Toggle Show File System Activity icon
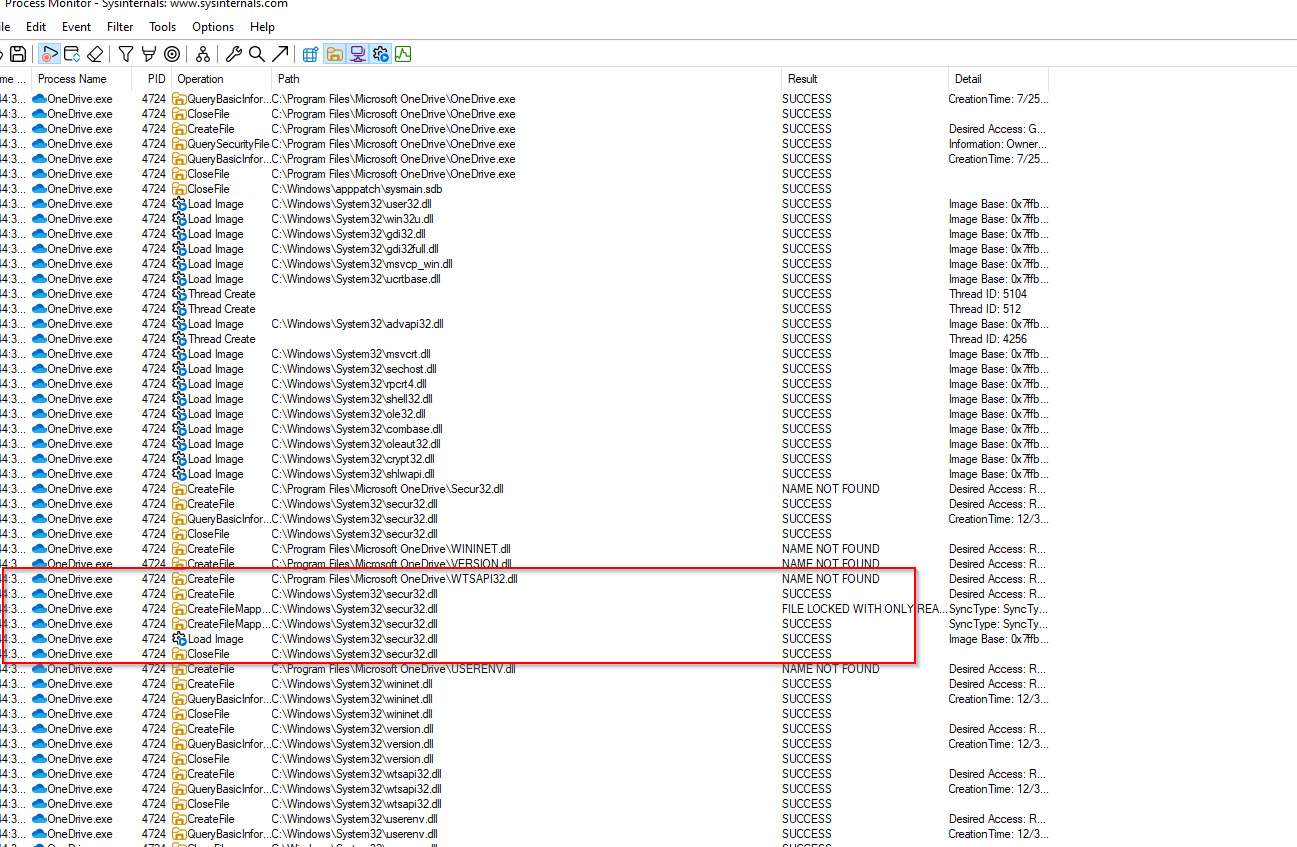This screenshot has height=847, width=1297. (x=335, y=54)
